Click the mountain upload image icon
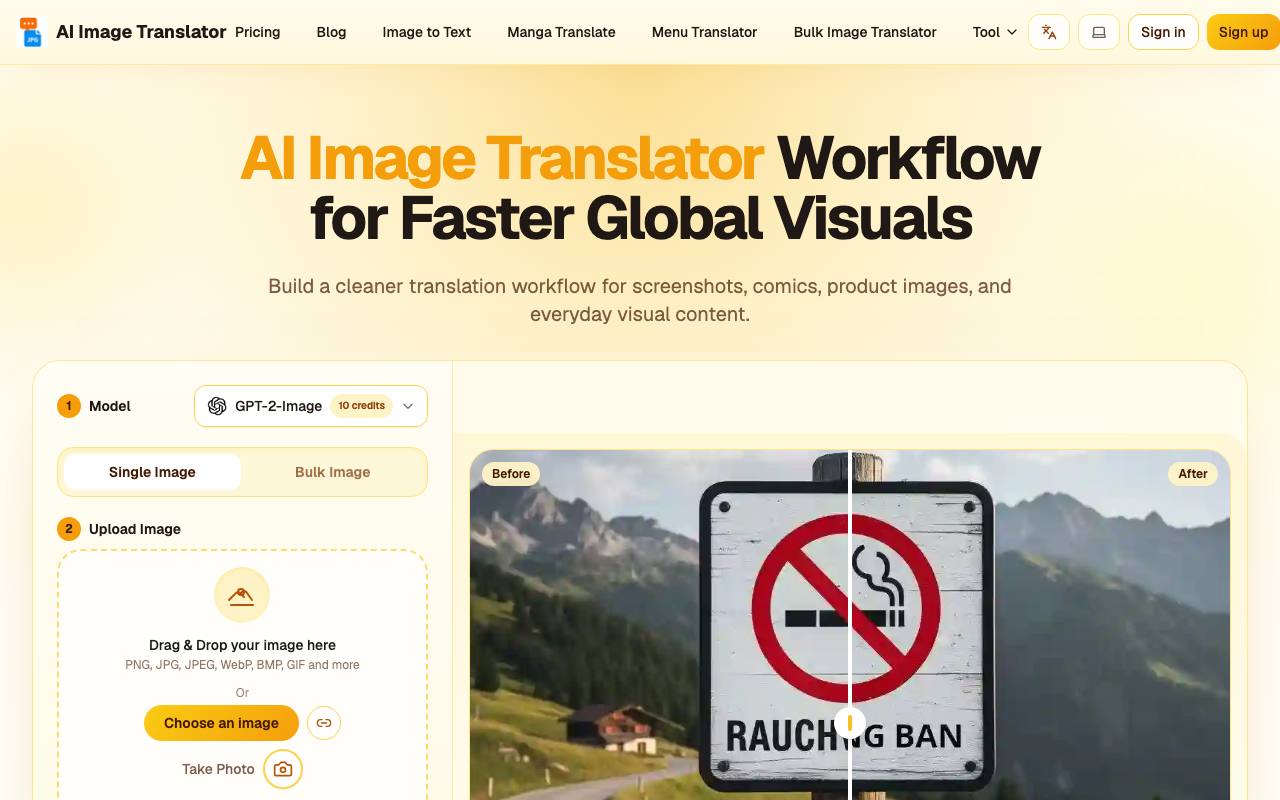The image size is (1280, 800). [x=242, y=595]
